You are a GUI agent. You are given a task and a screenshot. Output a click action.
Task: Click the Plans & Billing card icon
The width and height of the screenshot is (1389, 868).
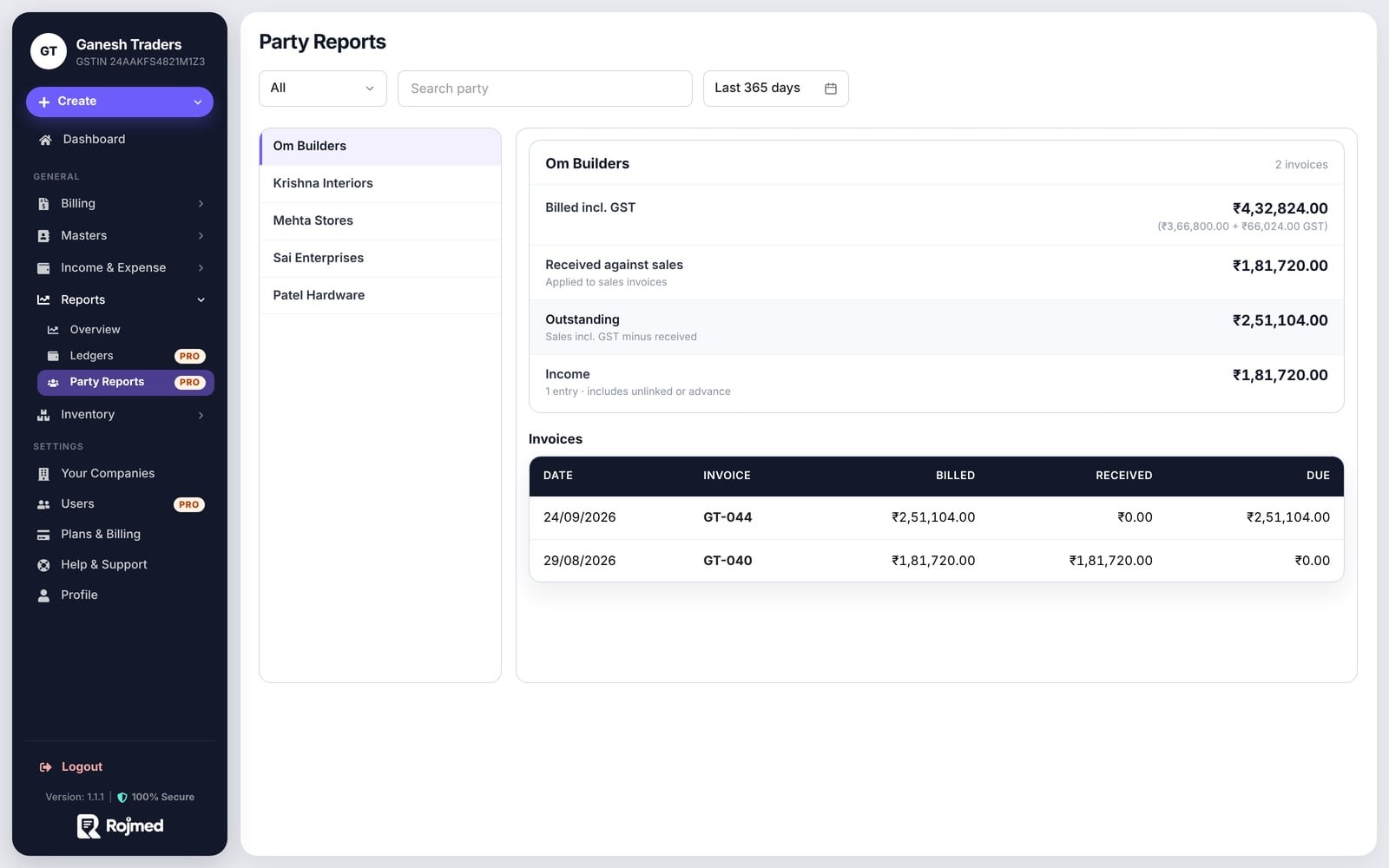pyautogui.click(x=43, y=535)
